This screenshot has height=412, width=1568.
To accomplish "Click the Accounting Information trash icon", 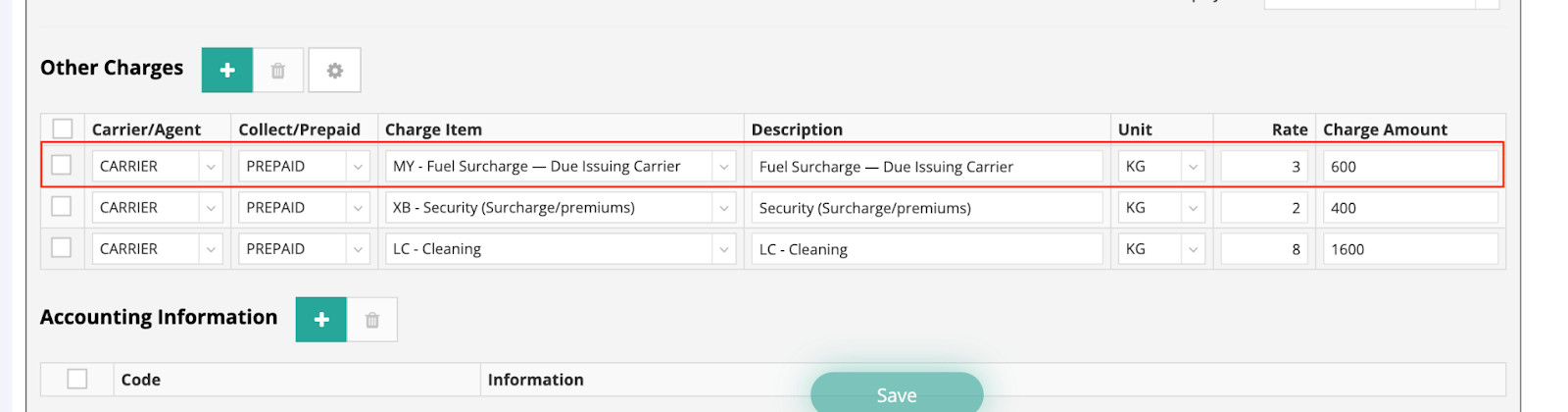I will click(x=372, y=320).
